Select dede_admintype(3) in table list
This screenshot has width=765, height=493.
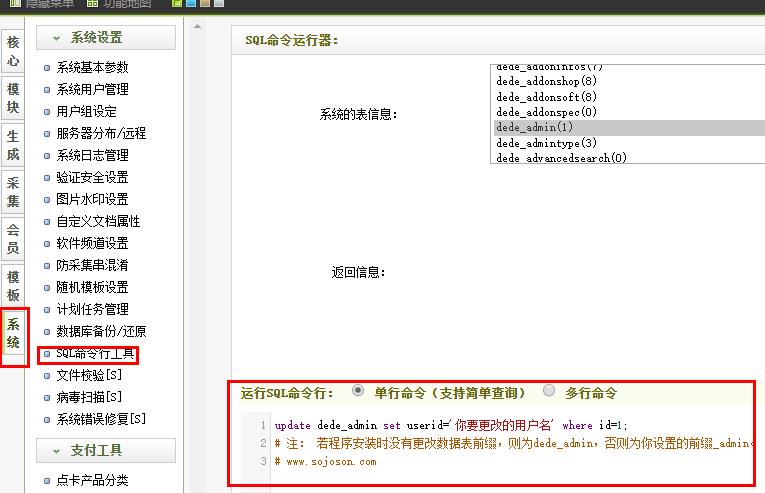tap(629, 143)
